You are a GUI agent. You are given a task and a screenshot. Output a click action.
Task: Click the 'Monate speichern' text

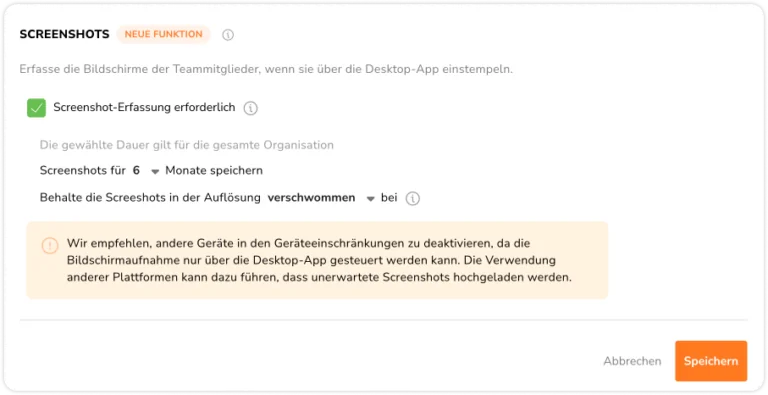(x=214, y=171)
